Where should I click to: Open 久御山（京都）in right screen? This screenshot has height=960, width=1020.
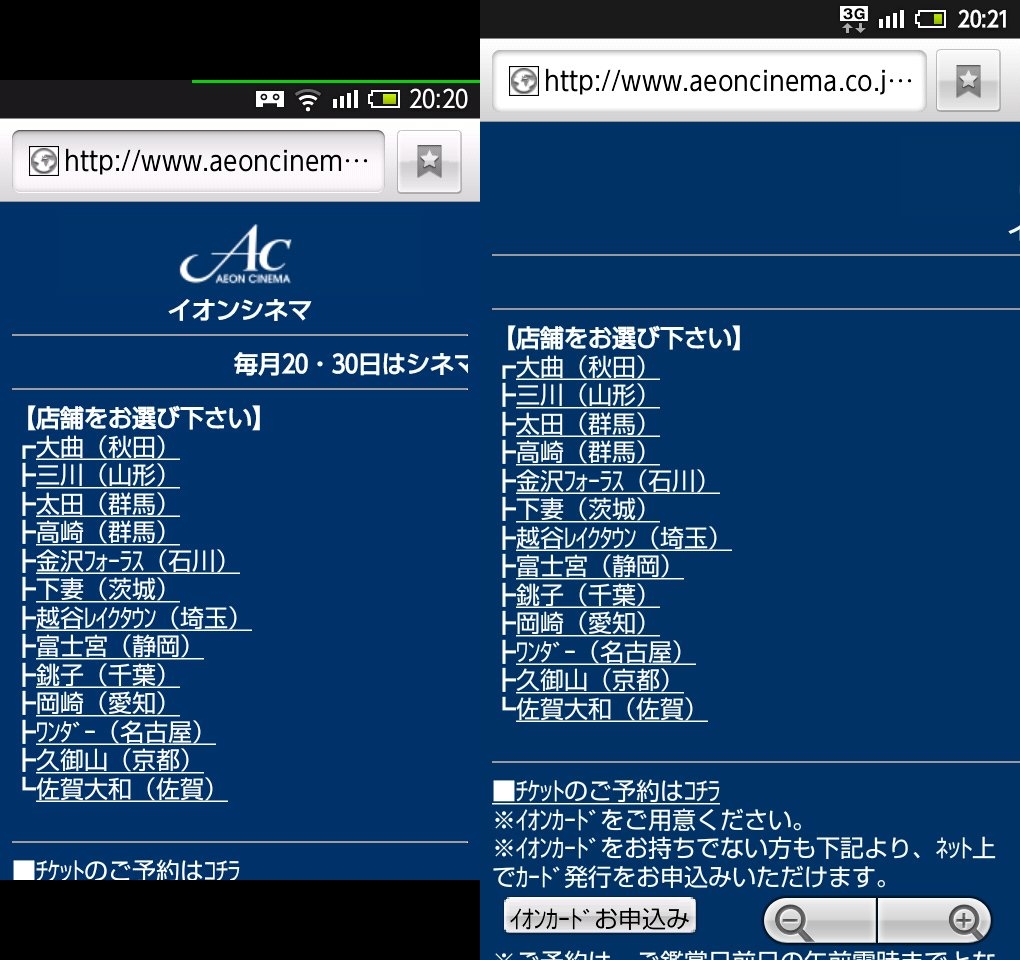(599, 680)
